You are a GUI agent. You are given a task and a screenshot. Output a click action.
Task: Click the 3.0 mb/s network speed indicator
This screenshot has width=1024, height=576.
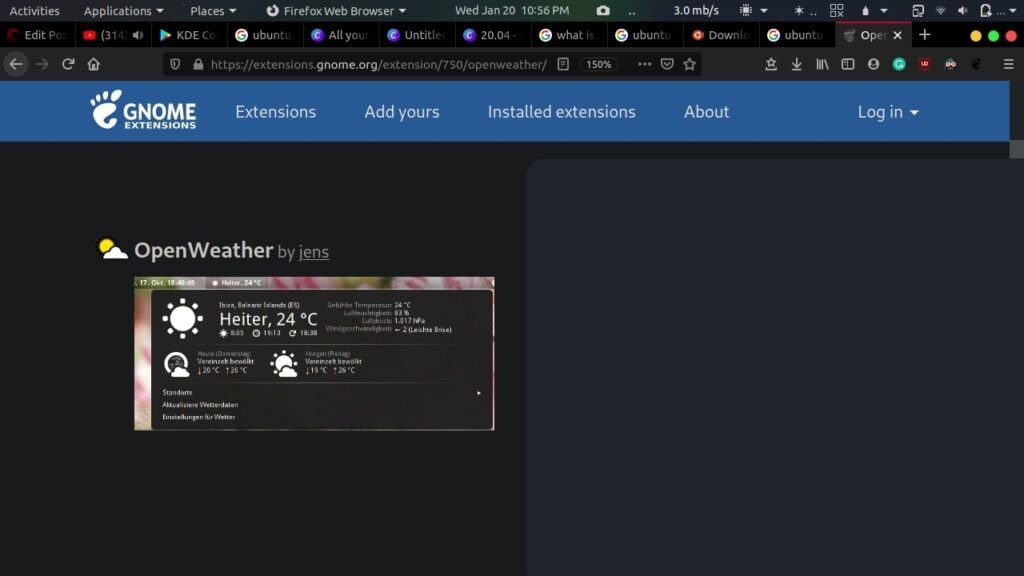(x=696, y=10)
